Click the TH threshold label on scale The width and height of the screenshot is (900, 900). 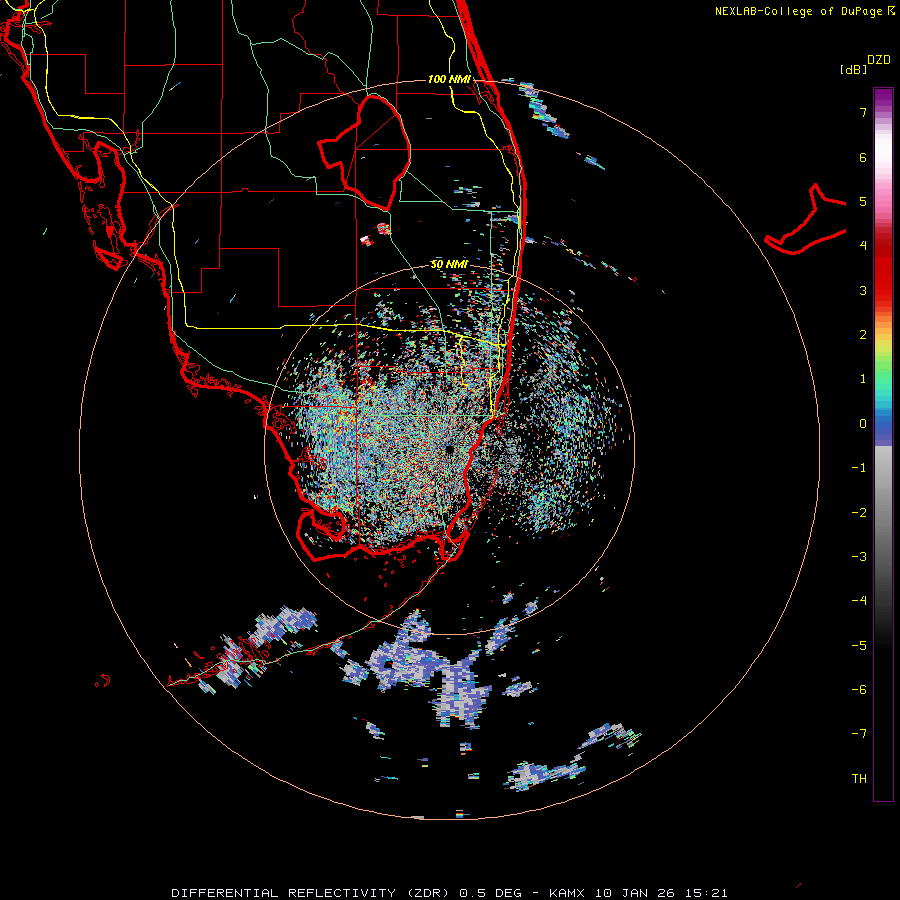859,779
